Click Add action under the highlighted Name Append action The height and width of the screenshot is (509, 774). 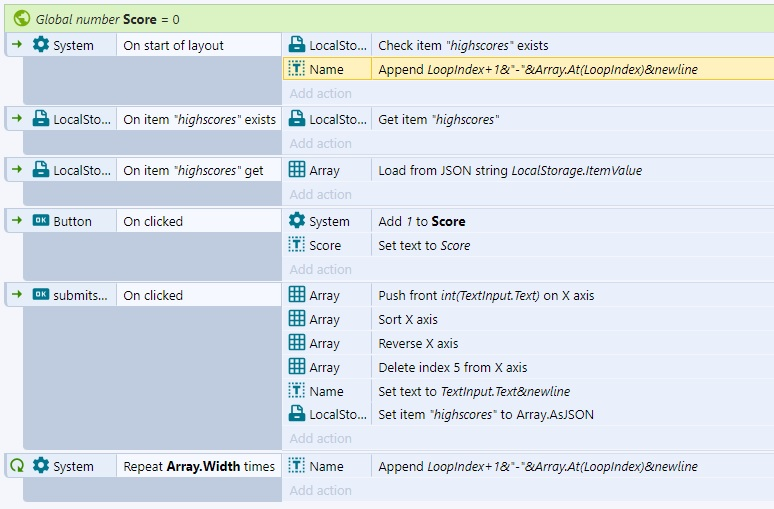coord(320,93)
